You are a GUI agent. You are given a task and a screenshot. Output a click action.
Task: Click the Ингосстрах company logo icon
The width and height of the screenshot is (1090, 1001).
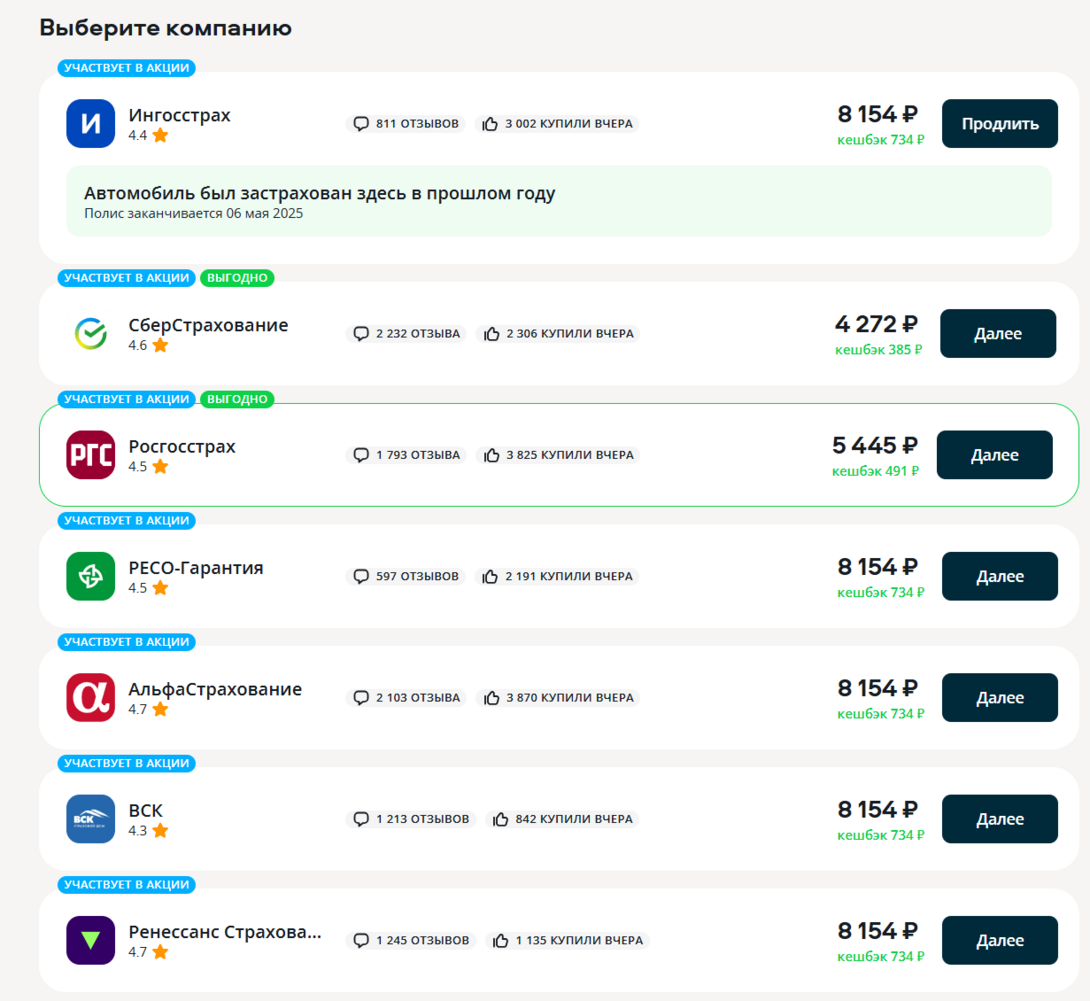(91, 124)
